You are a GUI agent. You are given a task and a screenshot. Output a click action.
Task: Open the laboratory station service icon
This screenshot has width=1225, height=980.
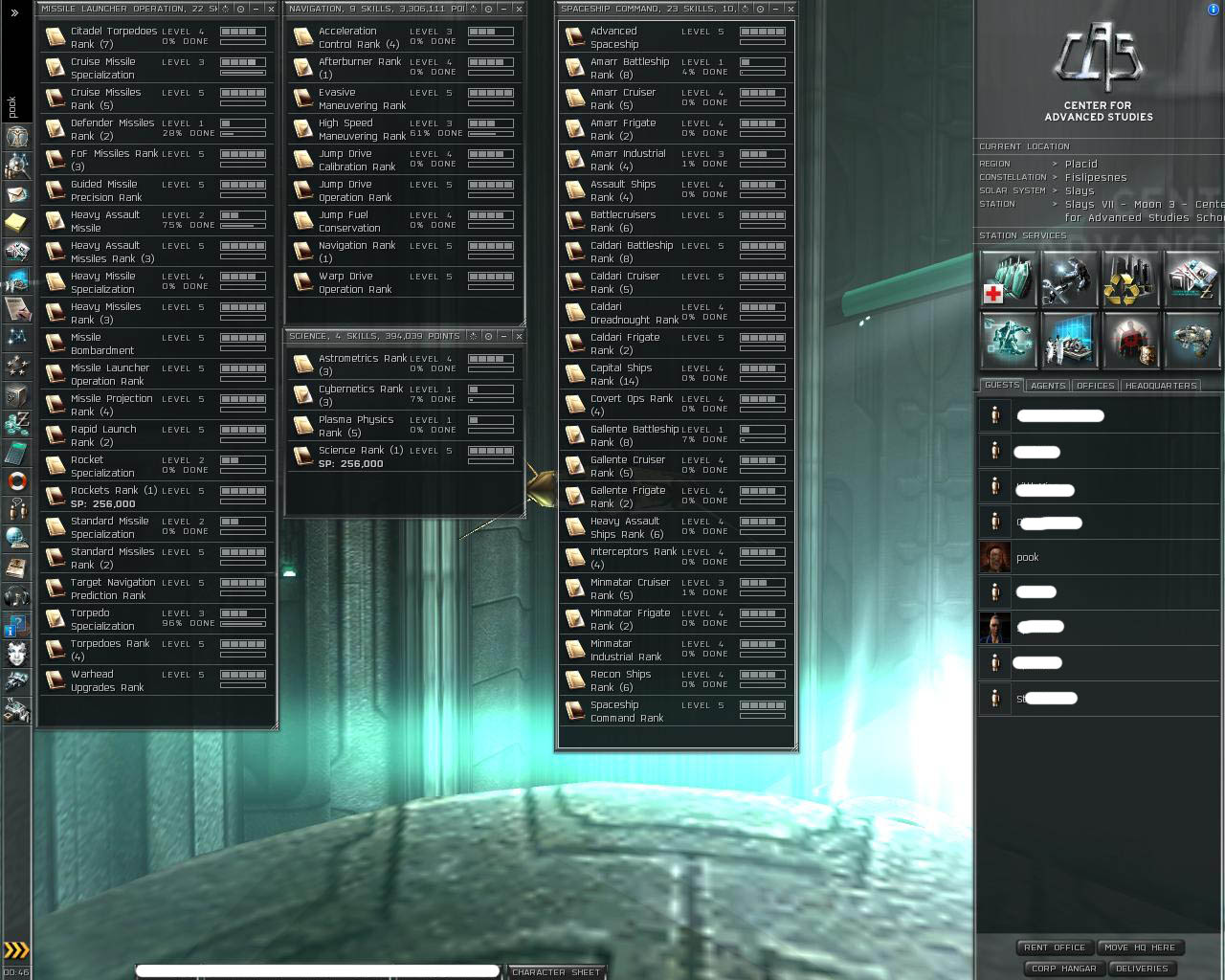click(x=1070, y=340)
